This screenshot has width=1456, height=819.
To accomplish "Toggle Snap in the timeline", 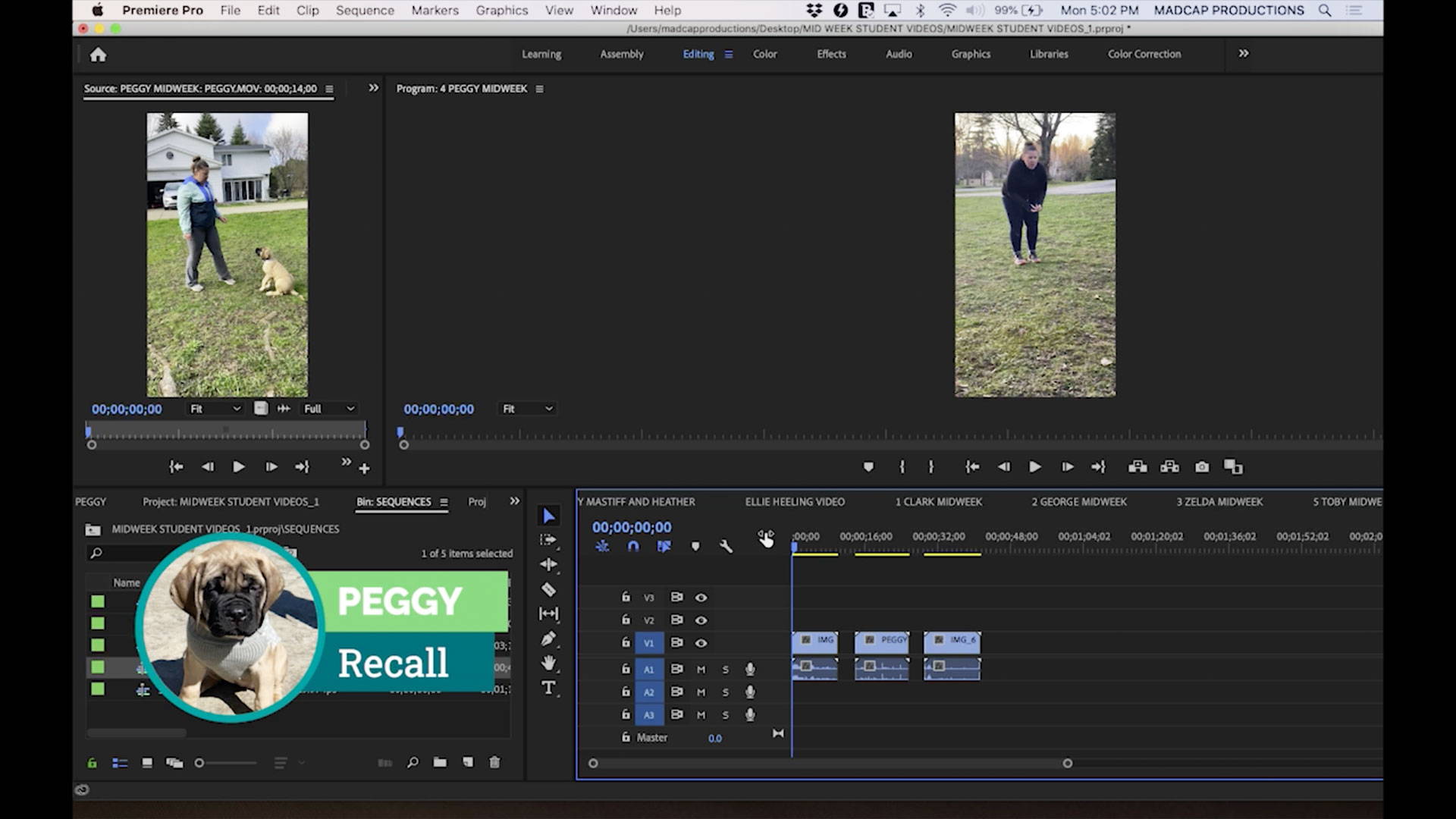I will coord(632,547).
